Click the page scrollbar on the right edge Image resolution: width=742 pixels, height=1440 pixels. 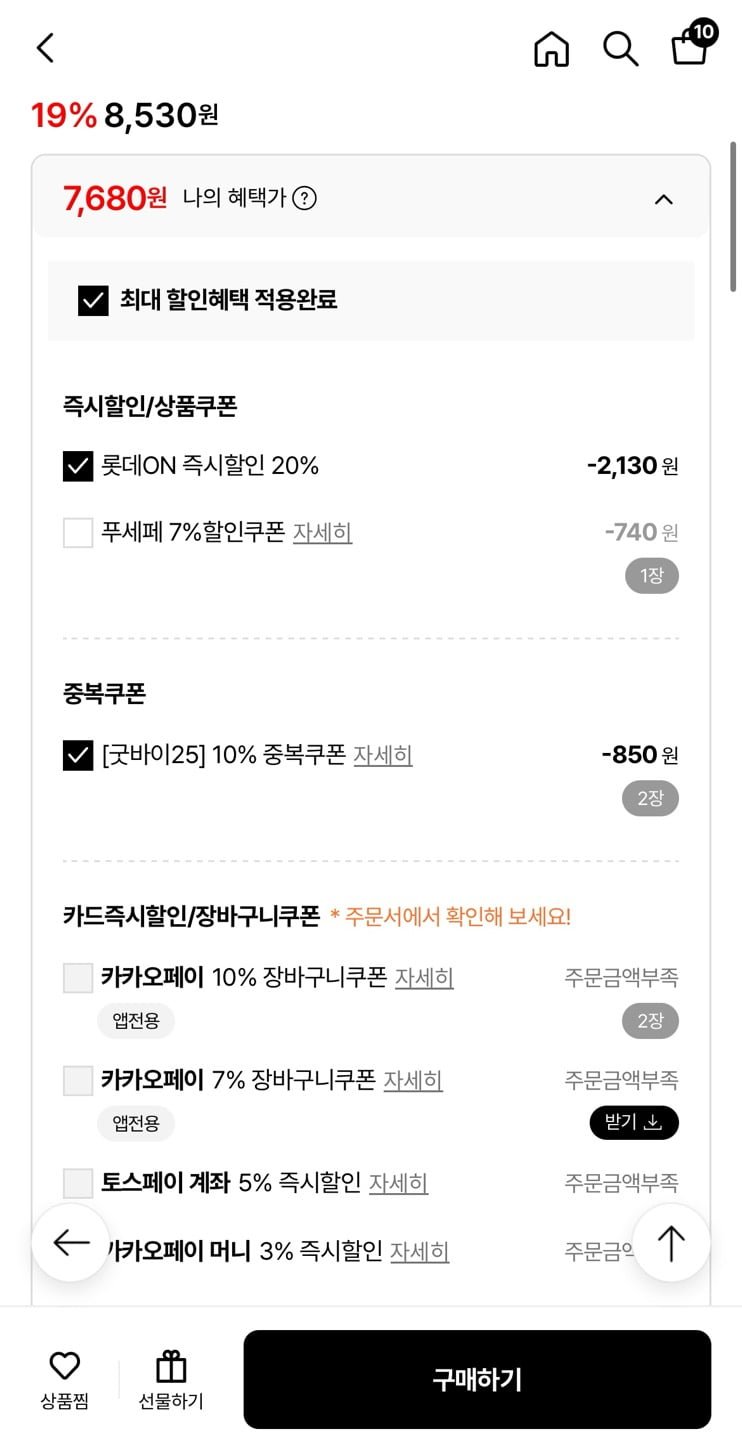click(734, 200)
